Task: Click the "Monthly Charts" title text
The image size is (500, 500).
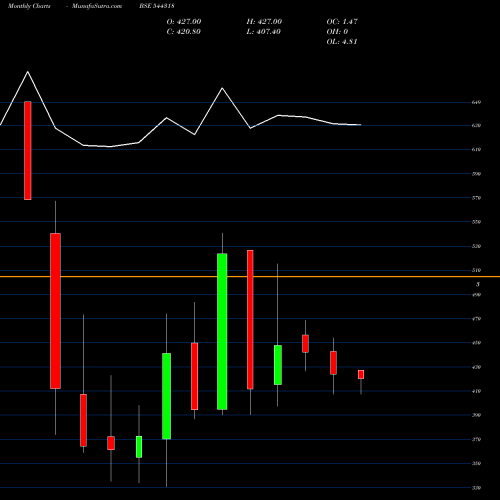Action: [29, 6]
